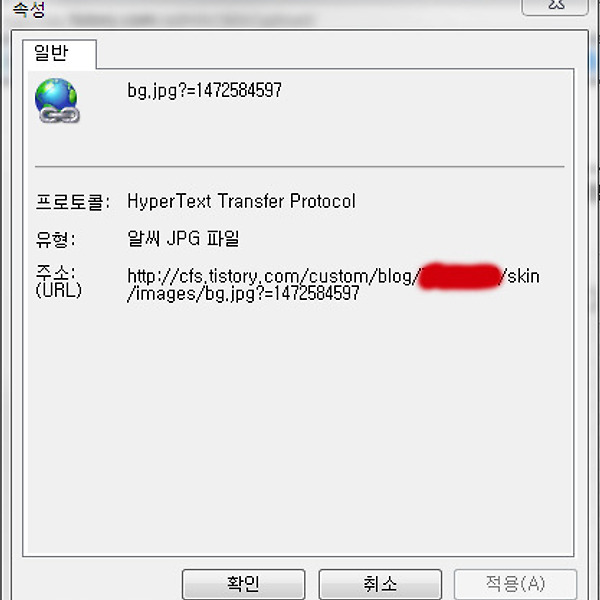
Task: Click the 알씨 JPG 파일 type value
Action: tap(183, 238)
